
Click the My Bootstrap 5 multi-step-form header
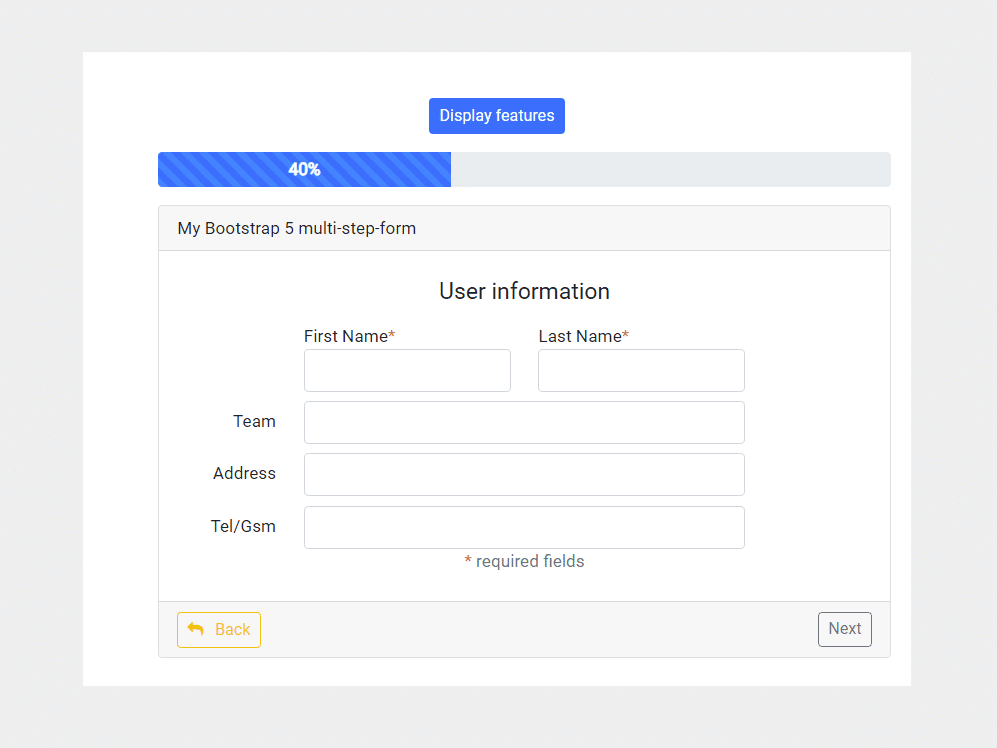tap(297, 228)
